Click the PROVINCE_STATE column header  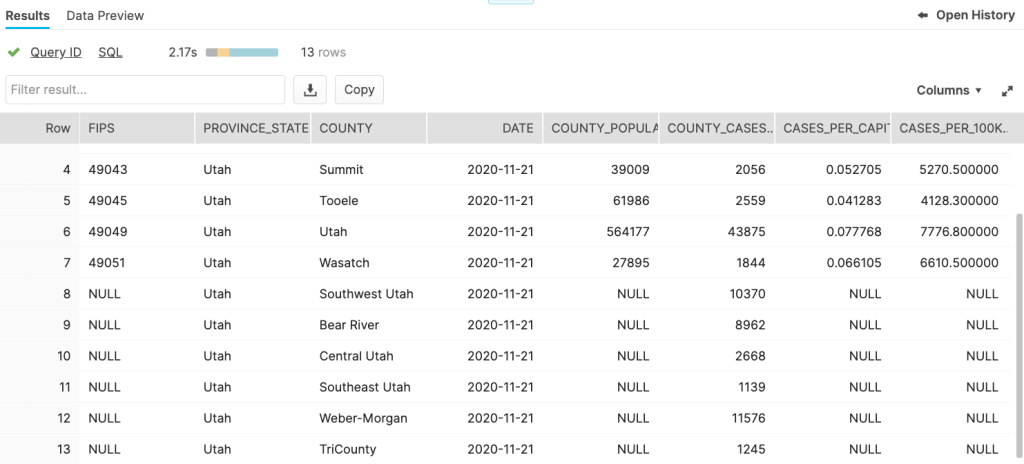(x=252, y=128)
